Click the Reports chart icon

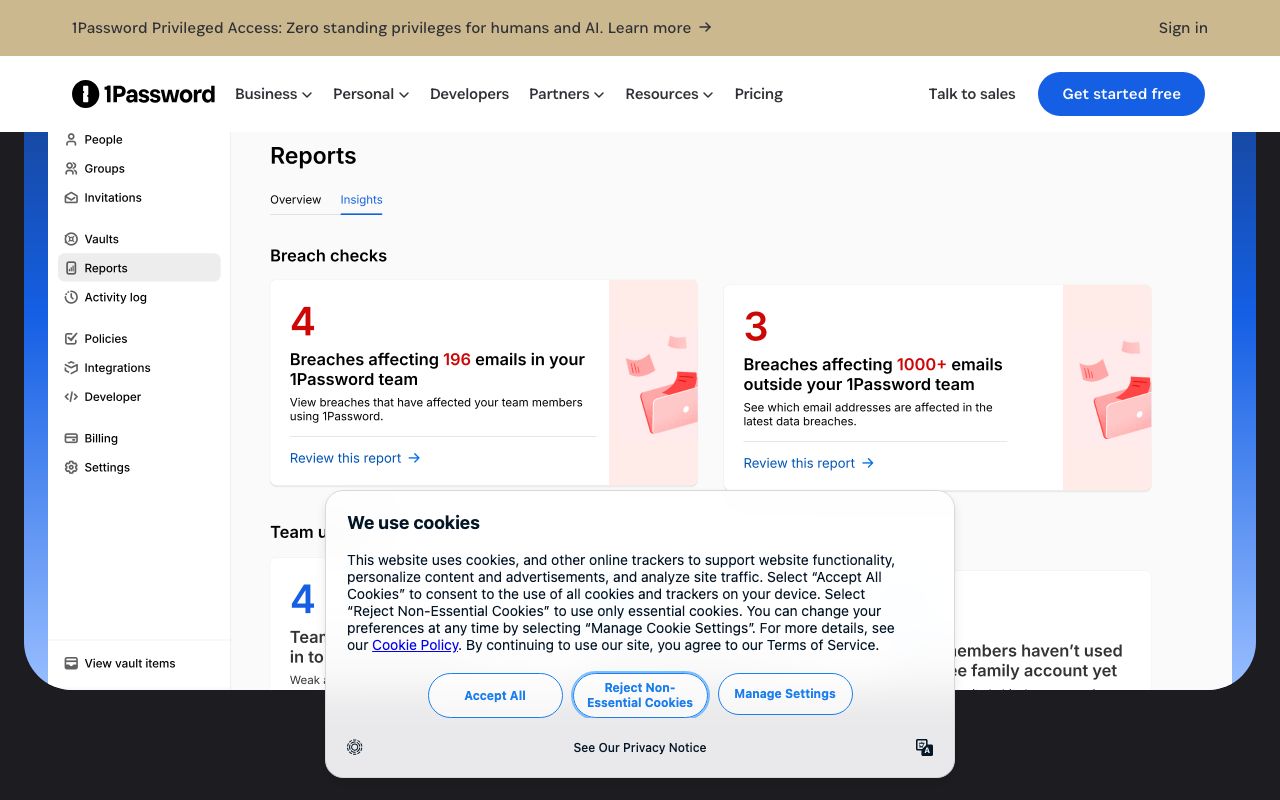coord(71,268)
